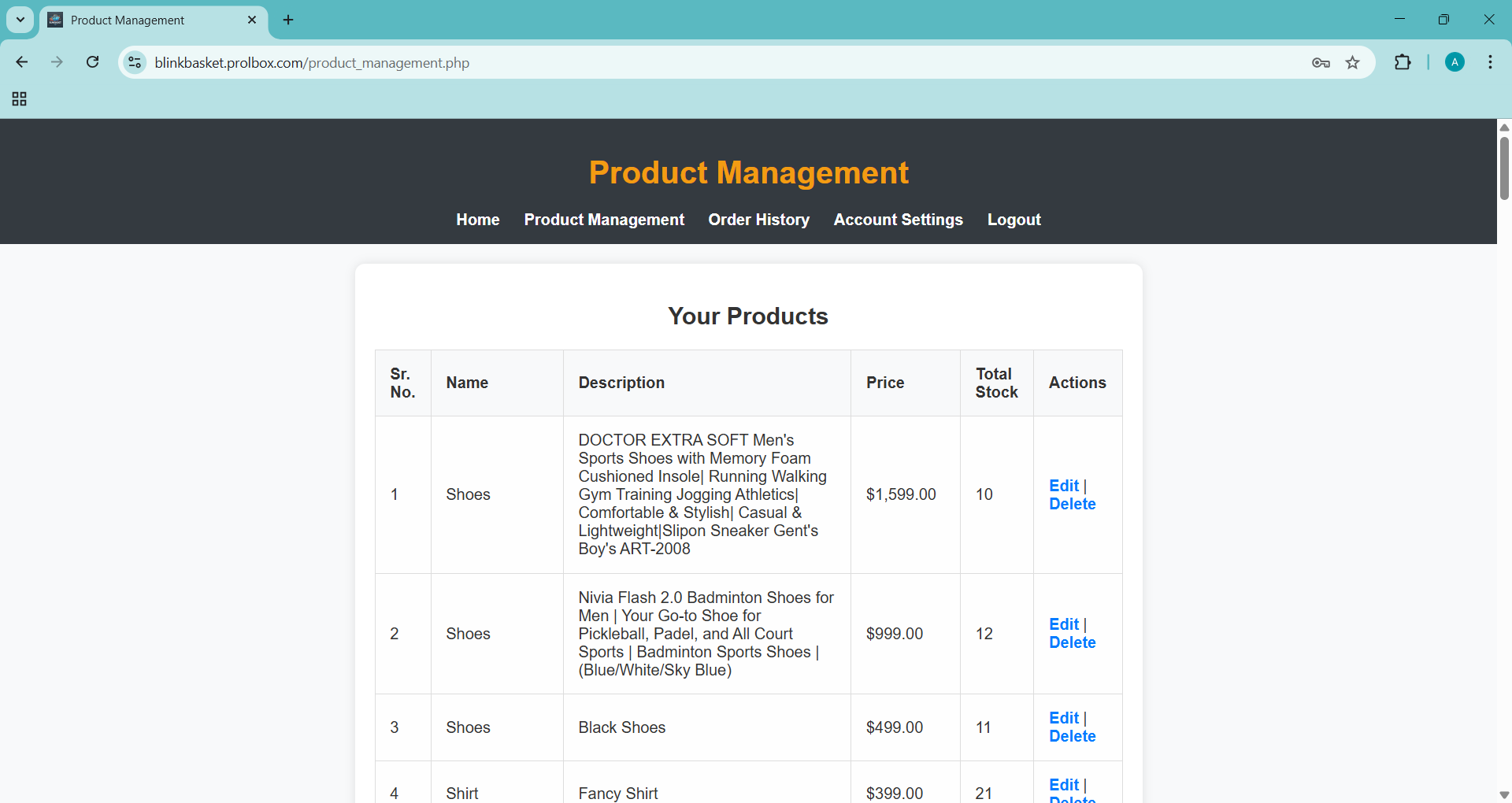
Task: Click Logout in the navigation bar
Action: (x=1014, y=220)
